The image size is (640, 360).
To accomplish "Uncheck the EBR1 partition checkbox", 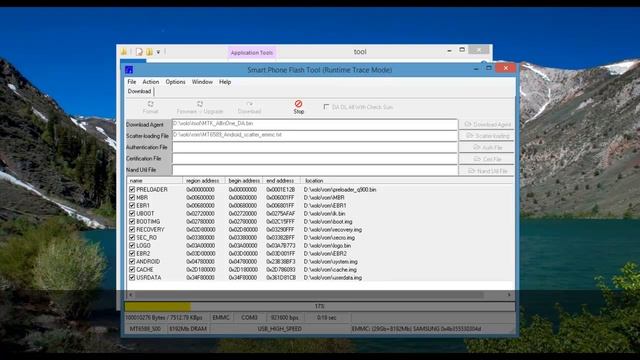I will pyautogui.click(x=132, y=205).
